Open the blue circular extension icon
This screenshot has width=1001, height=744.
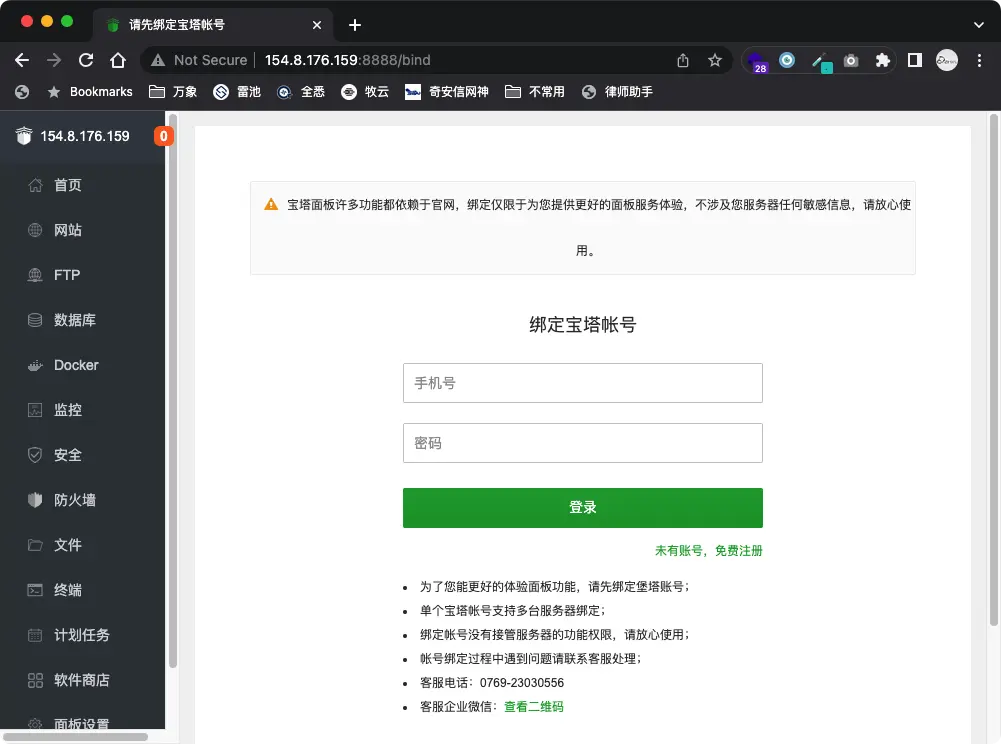[x=787, y=60]
